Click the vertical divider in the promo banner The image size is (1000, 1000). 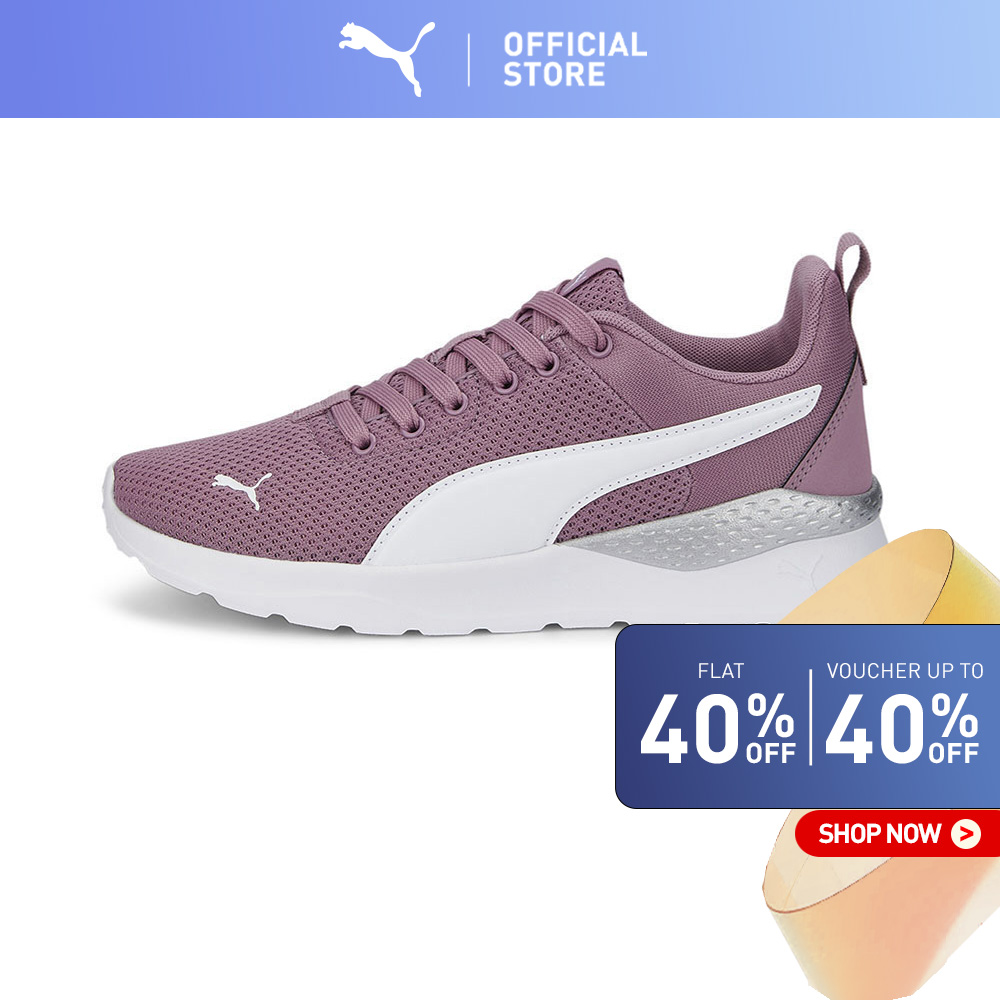811,717
